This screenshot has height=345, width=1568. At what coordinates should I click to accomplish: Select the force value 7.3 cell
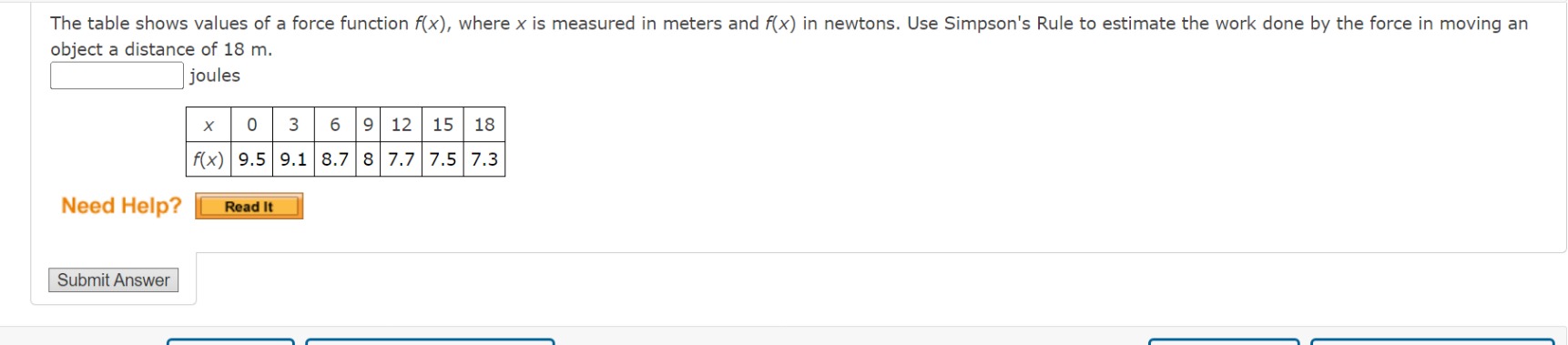pos(484,159)
